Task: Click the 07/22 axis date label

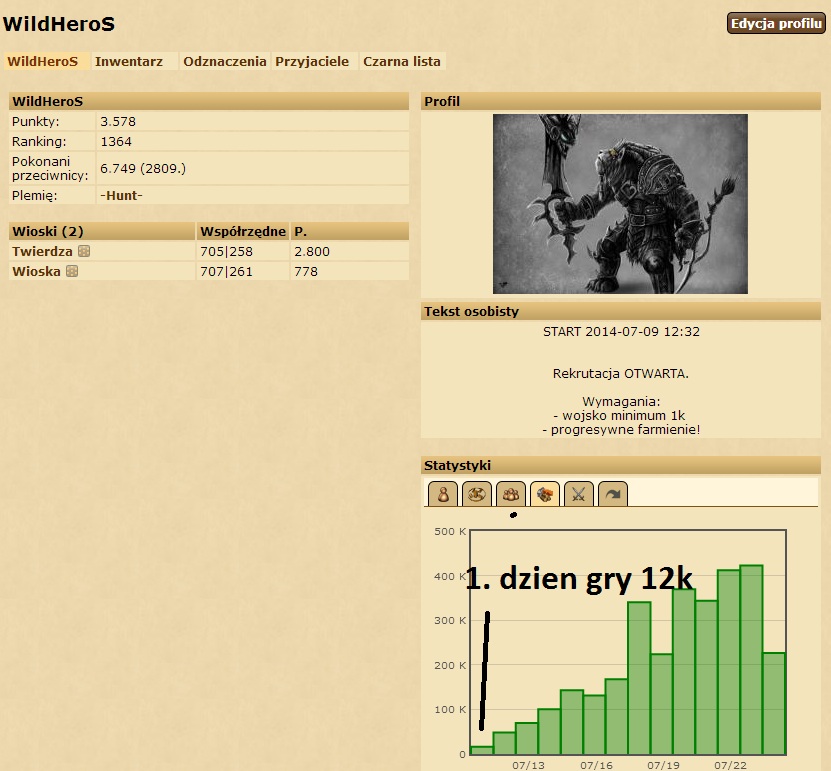Action: 730,765
